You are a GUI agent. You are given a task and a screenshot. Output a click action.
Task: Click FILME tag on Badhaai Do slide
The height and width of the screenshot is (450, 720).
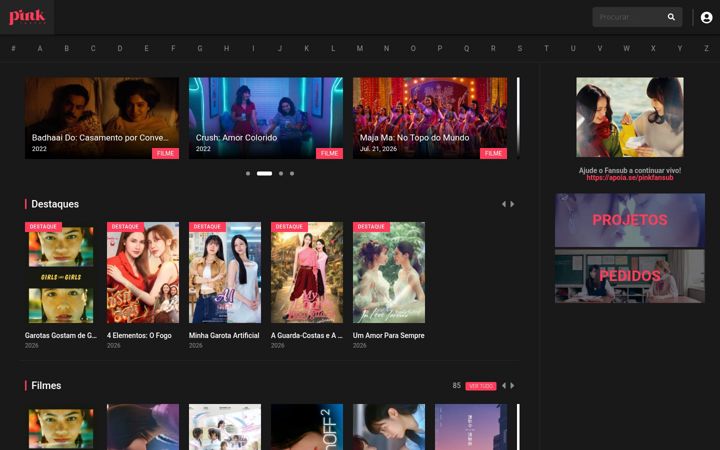click(x=165, y=153)
